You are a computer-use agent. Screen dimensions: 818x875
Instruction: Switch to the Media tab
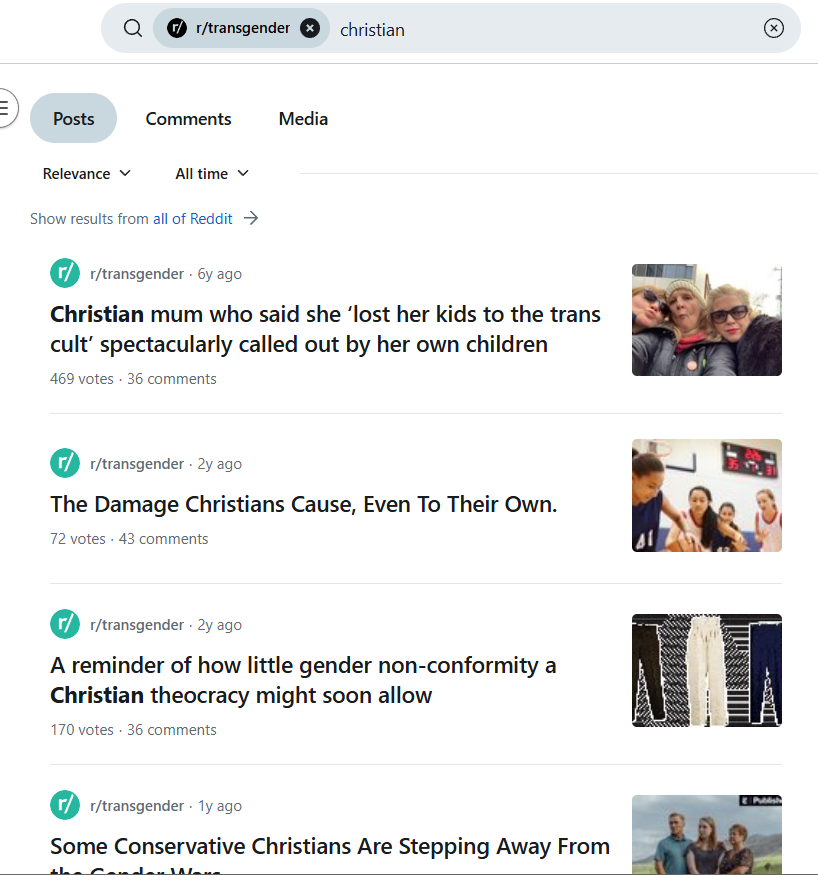click(303, 118)
